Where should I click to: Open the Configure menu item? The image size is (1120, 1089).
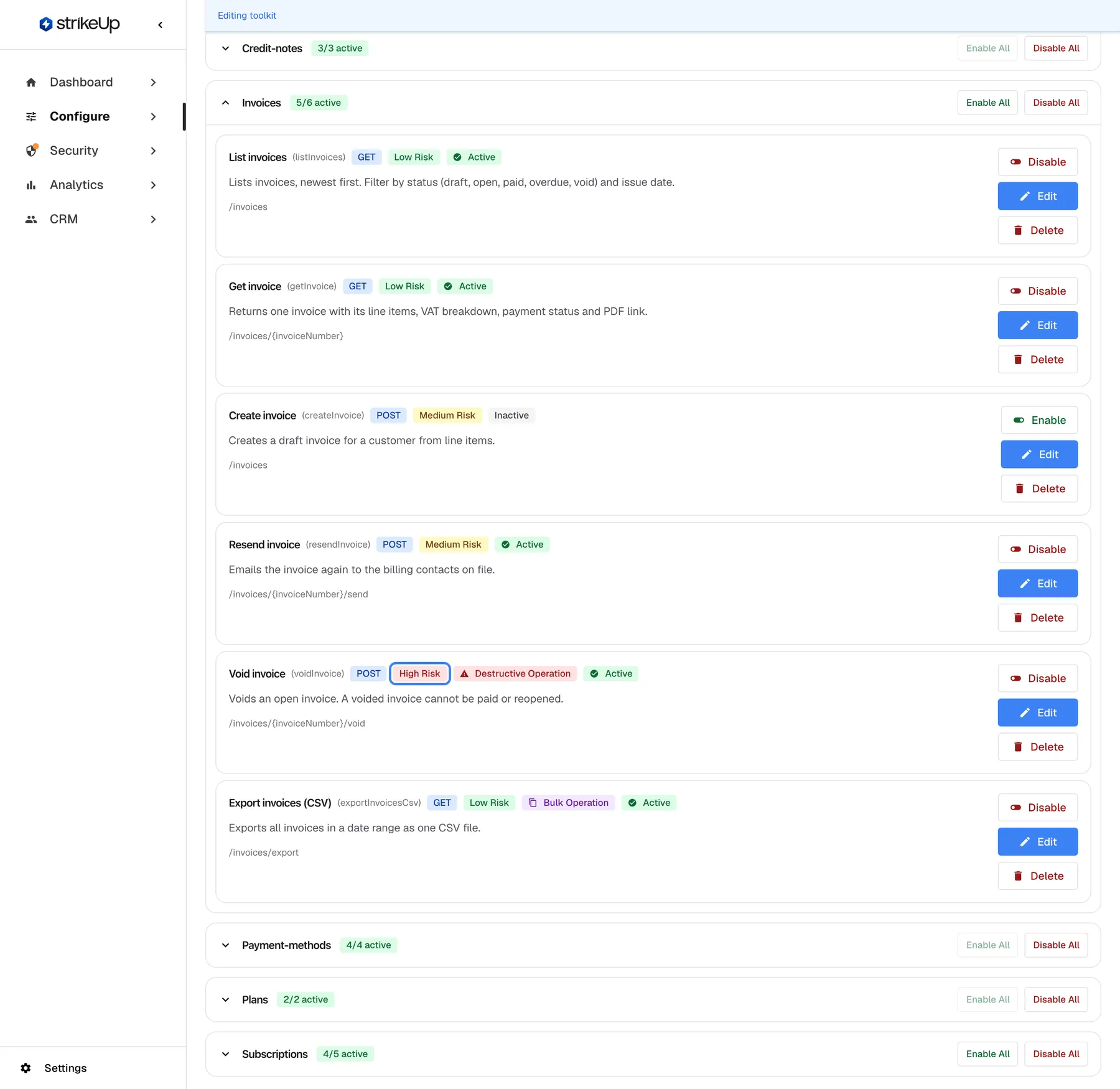click(91, 116)
